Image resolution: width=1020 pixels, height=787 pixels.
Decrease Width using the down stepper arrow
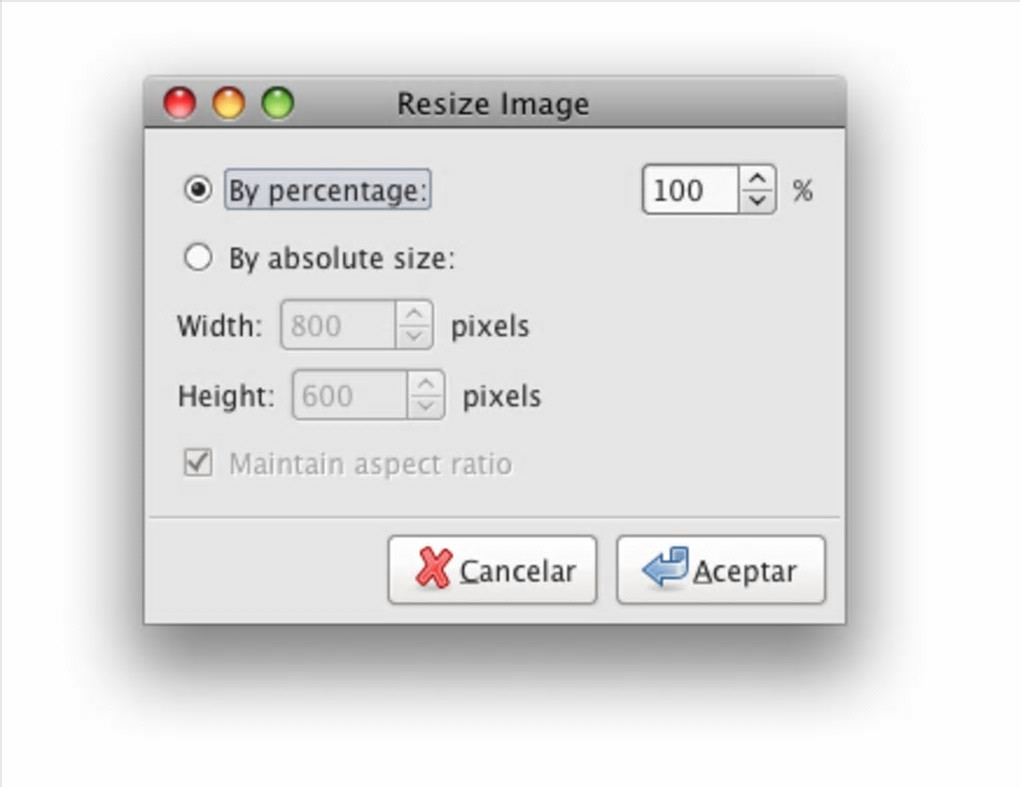[414, 336]
